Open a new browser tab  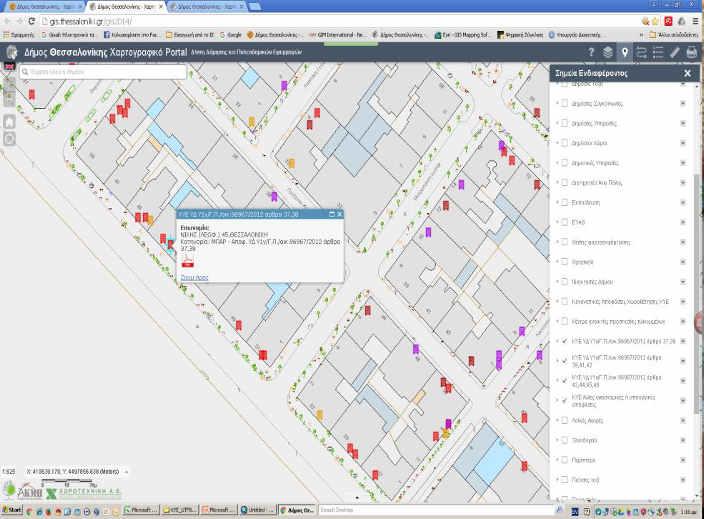pos(255,6)
